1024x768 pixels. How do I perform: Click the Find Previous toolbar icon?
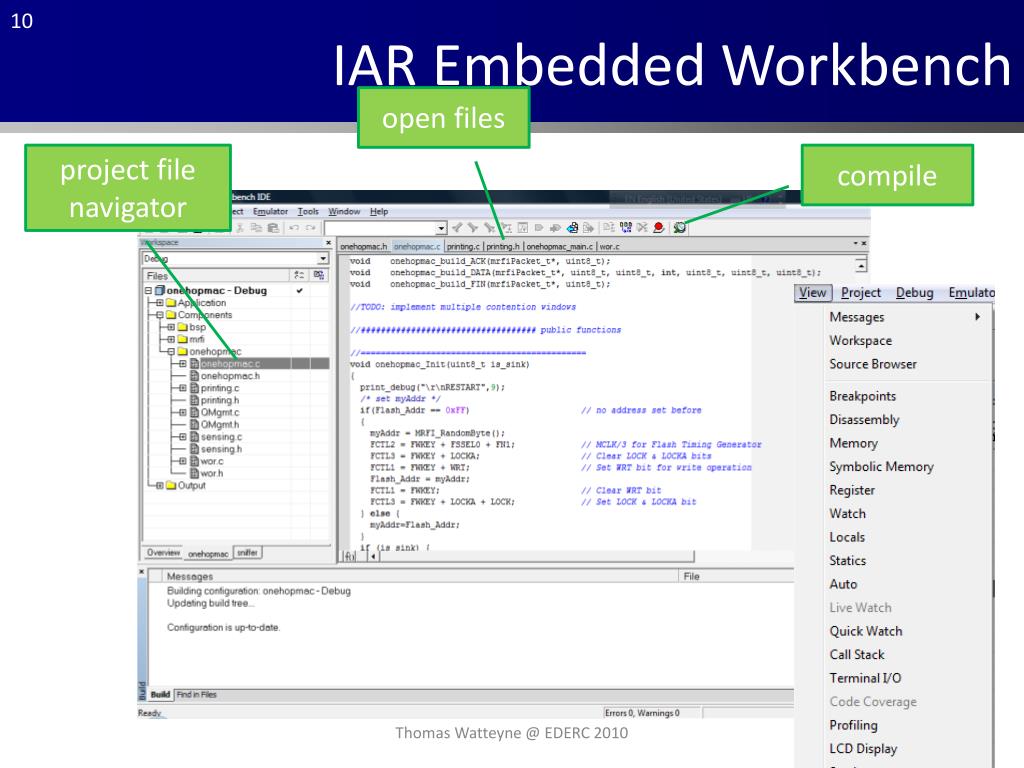(457, 227)
